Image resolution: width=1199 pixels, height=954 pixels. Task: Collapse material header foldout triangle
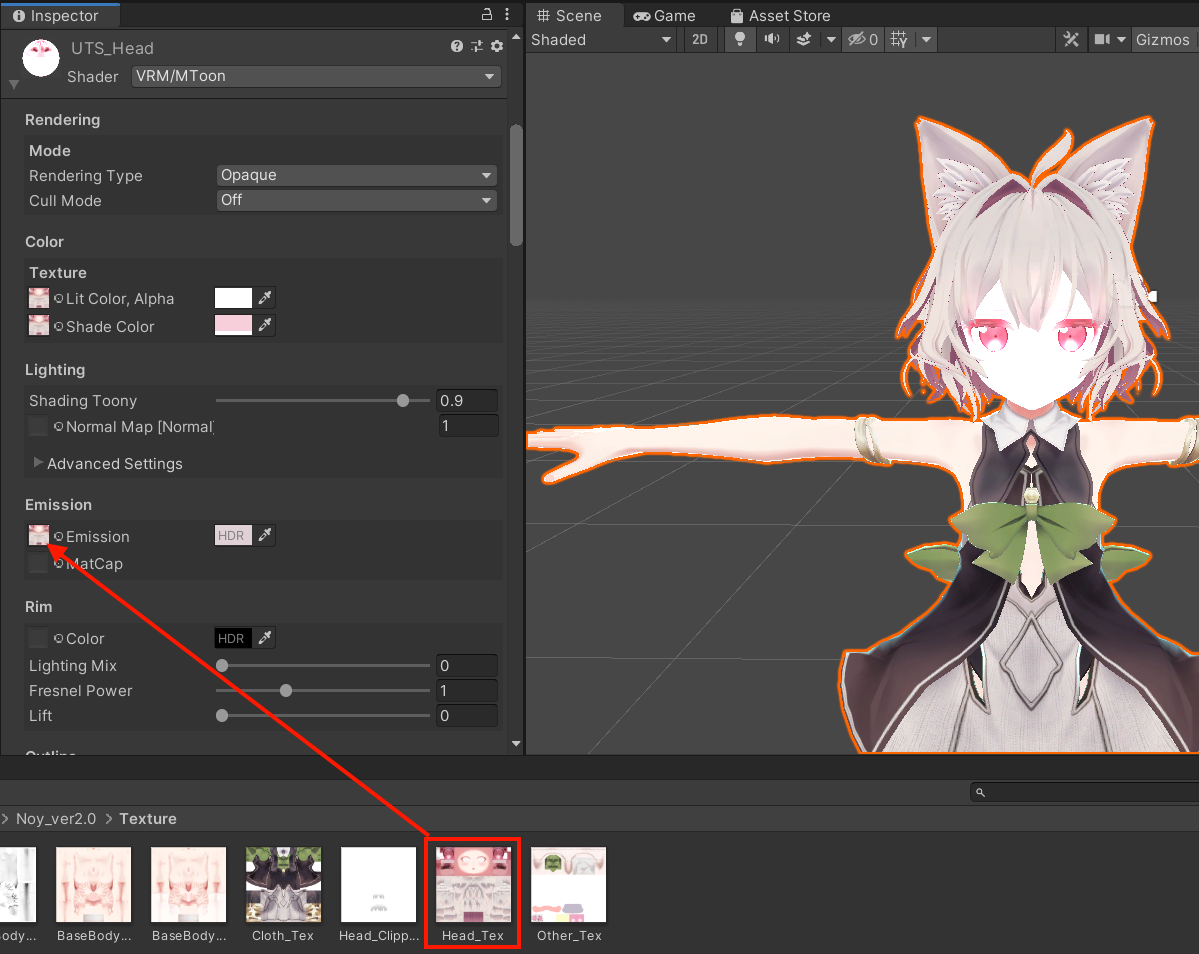14,84
